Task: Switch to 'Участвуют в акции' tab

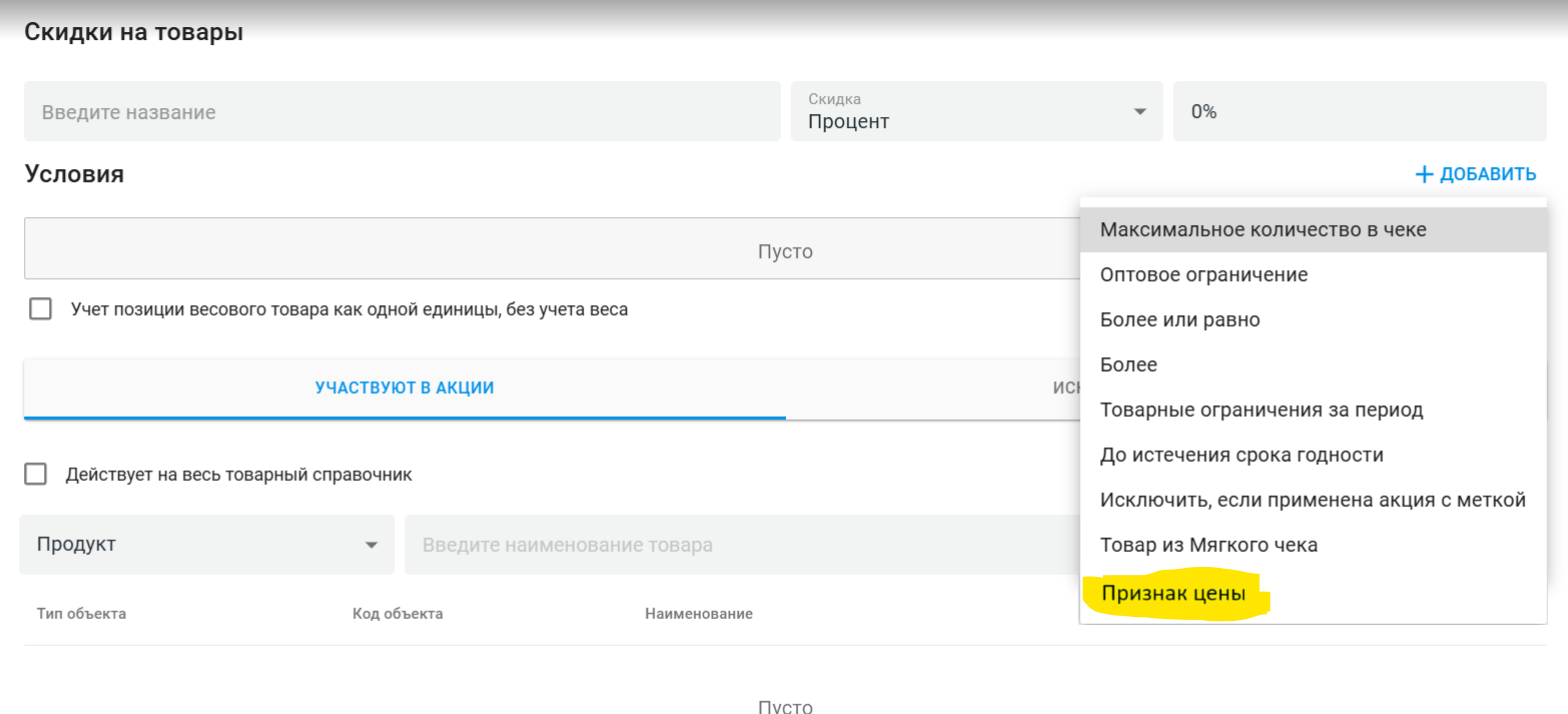Action: (404, 388)
